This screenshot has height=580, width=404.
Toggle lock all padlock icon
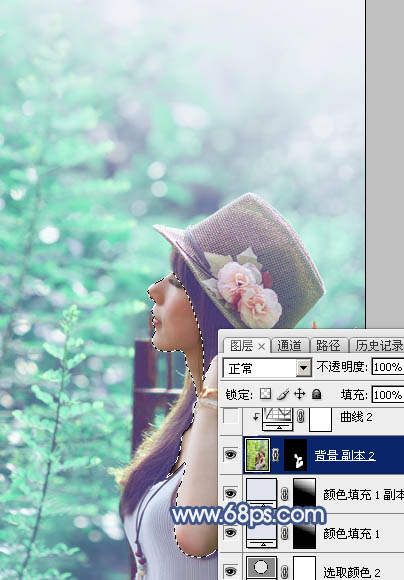[316, 394]
